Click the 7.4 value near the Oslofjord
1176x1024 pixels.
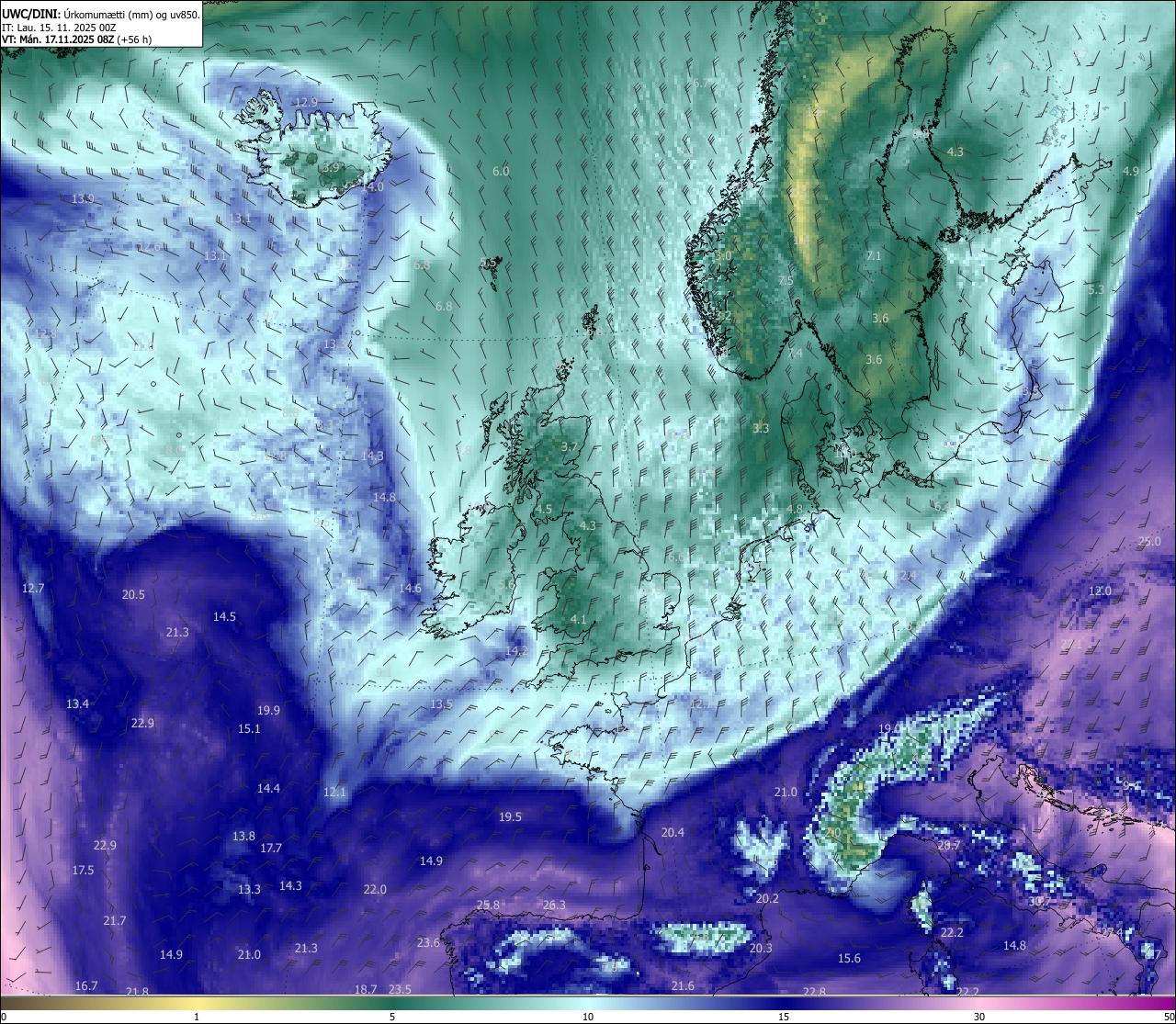pyautogui.click(x=796, y=354)
